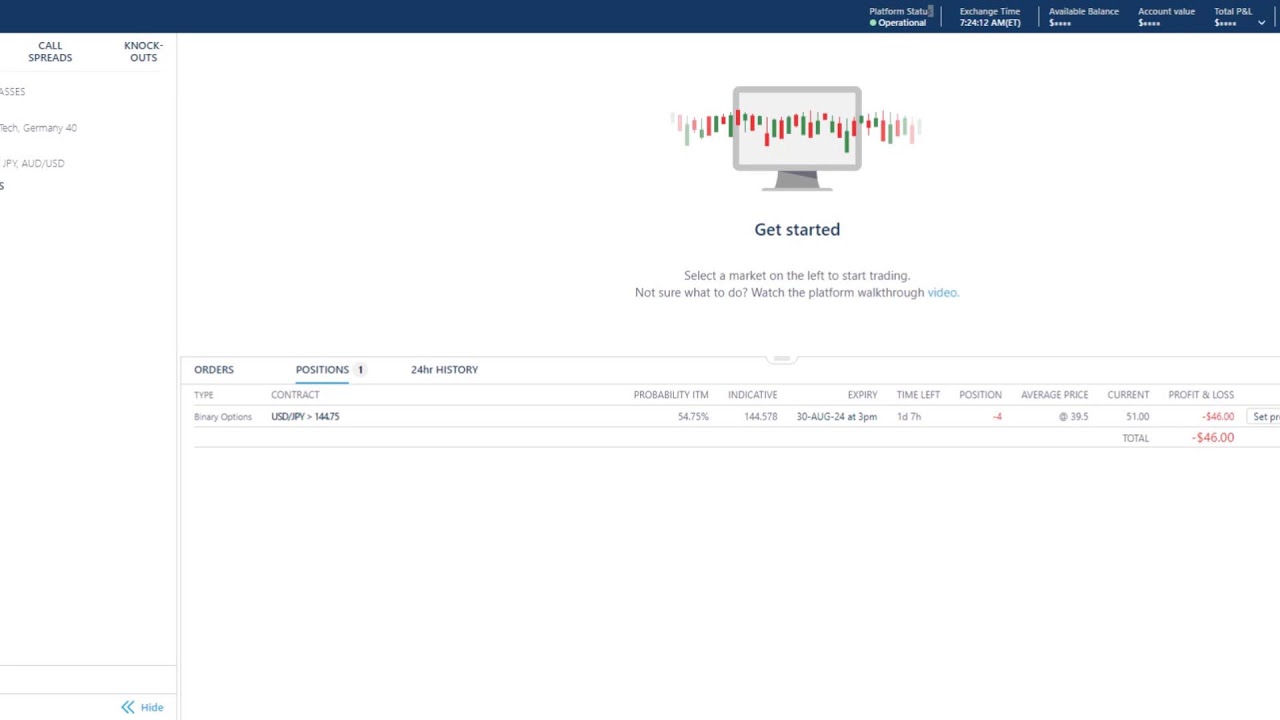Click the total -$46.00 profit and loss
The width and height of the screenshot is (1280, 720).
pos(1213,438)
